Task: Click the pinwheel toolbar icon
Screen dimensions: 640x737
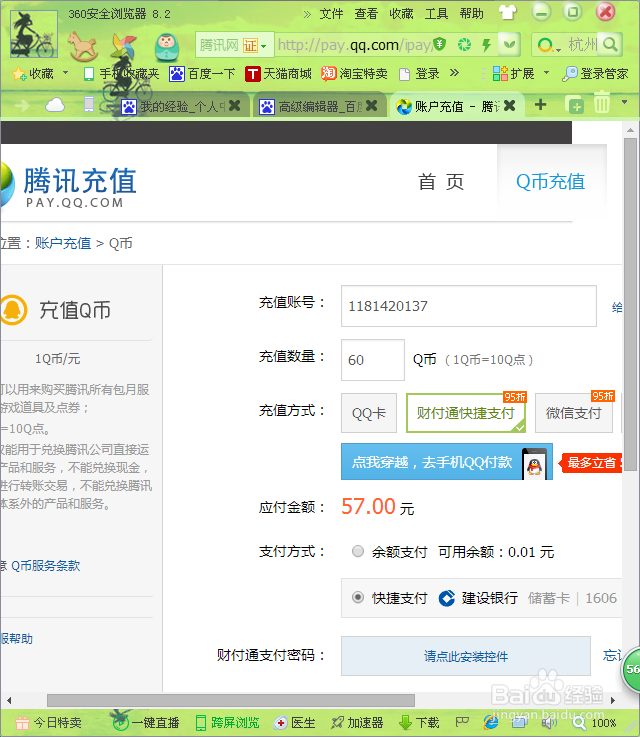Action: click(x=124, y=47)
